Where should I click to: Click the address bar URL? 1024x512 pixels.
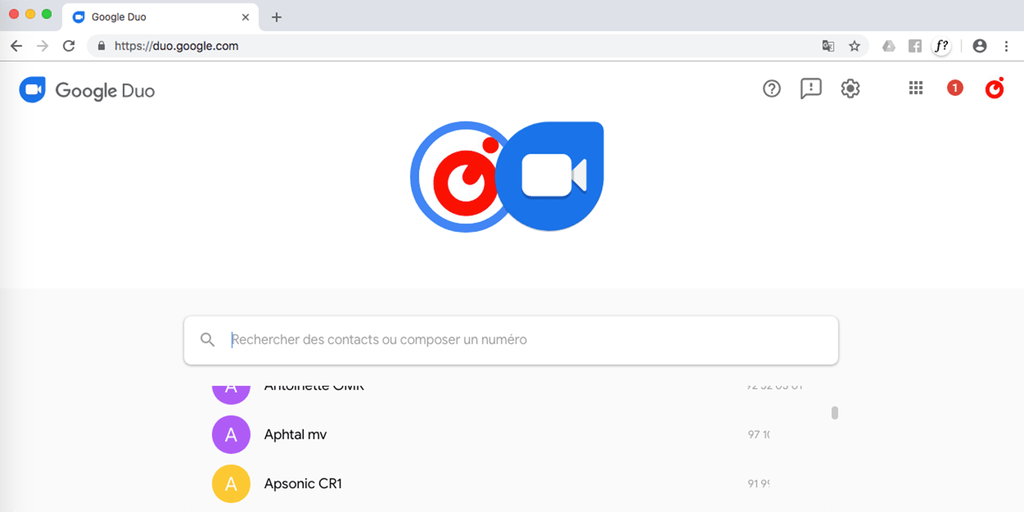pos(176,46)
